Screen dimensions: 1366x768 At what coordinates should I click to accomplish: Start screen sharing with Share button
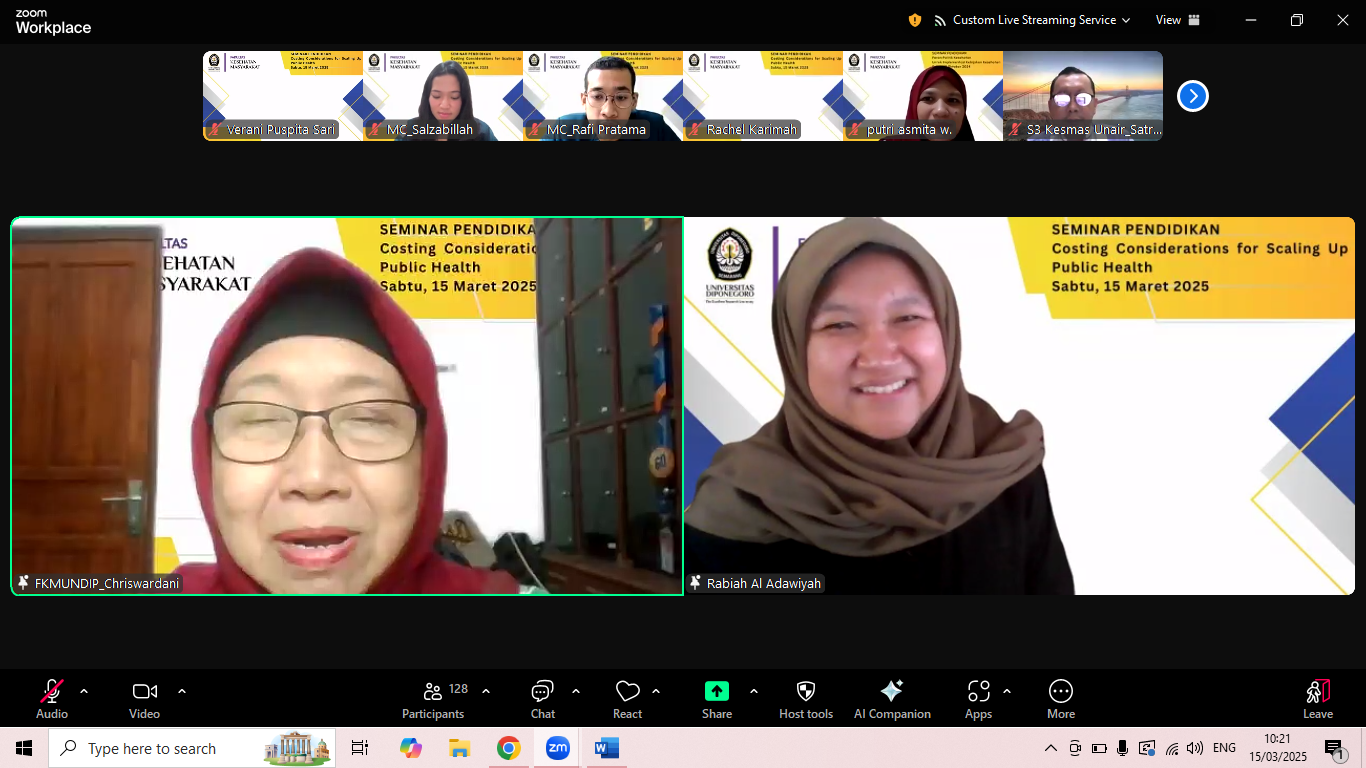pos(716,699)
